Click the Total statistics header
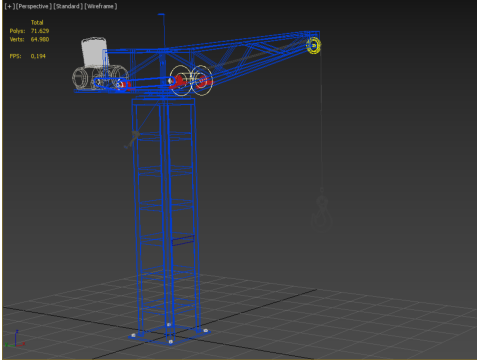The image size is (480, 360). click(37, 22)
